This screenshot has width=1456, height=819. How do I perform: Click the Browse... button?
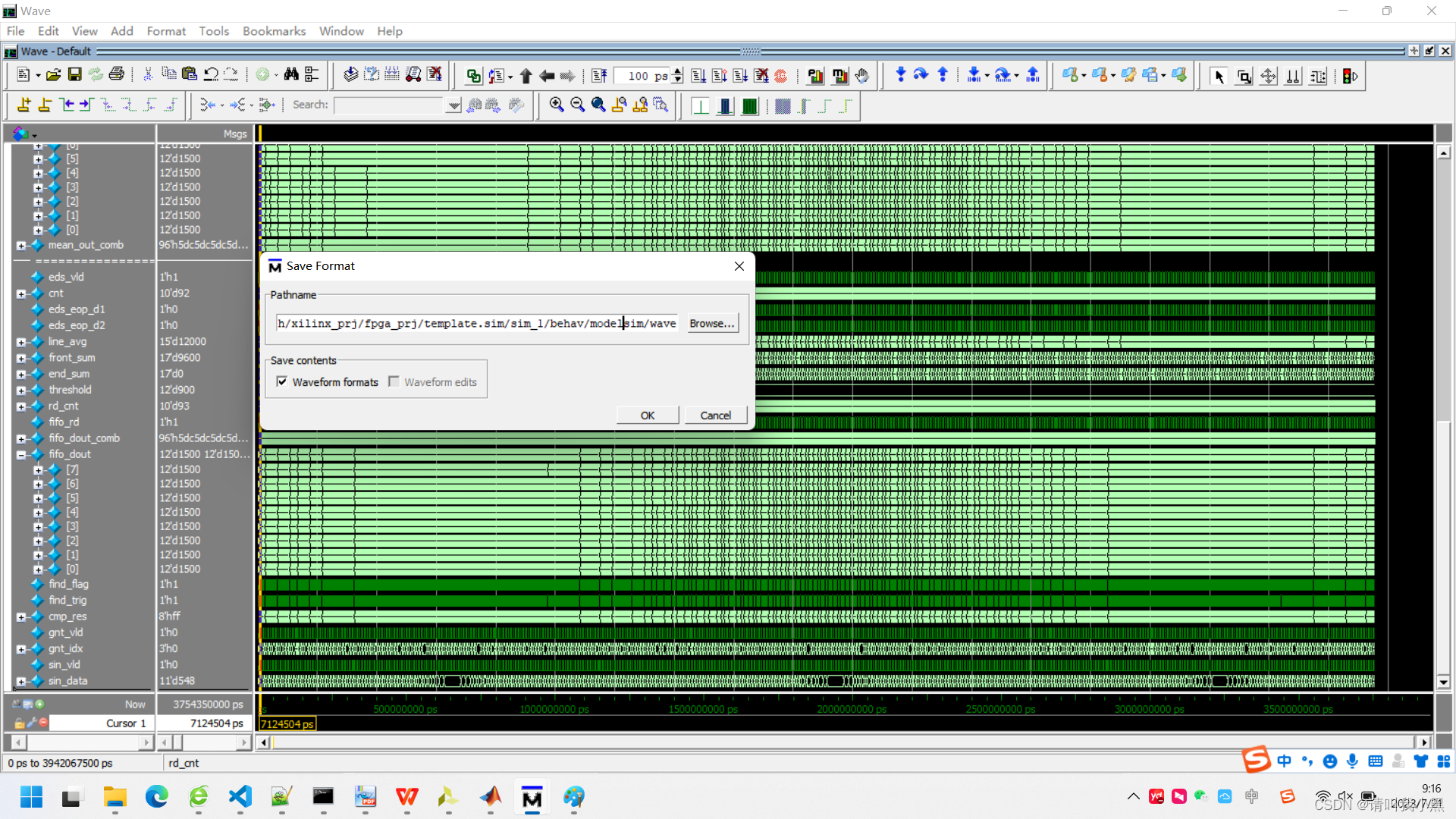click(x=711, y=324)
